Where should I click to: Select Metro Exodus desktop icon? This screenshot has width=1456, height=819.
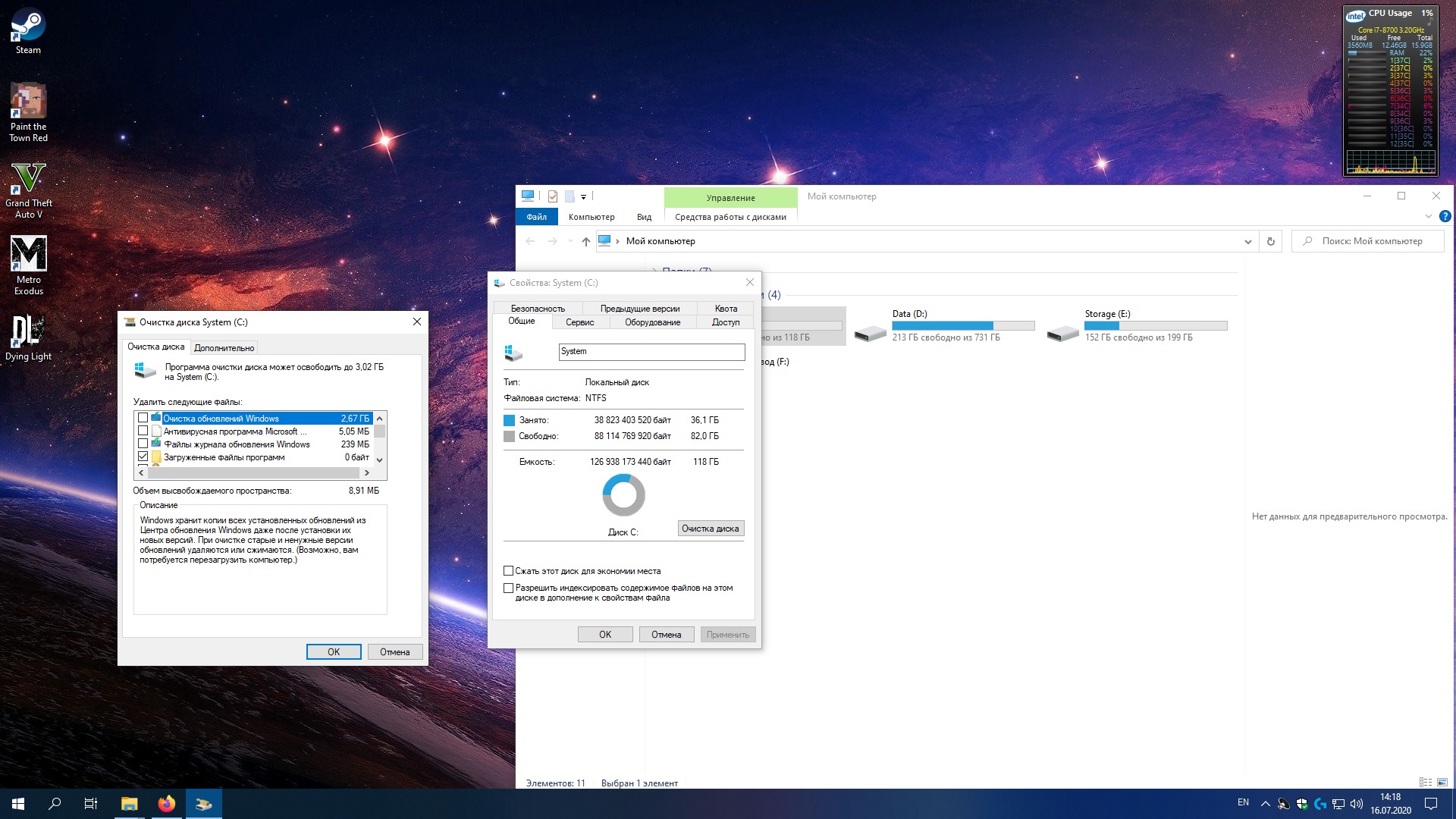pyautogui.click(x=28, y=255)
